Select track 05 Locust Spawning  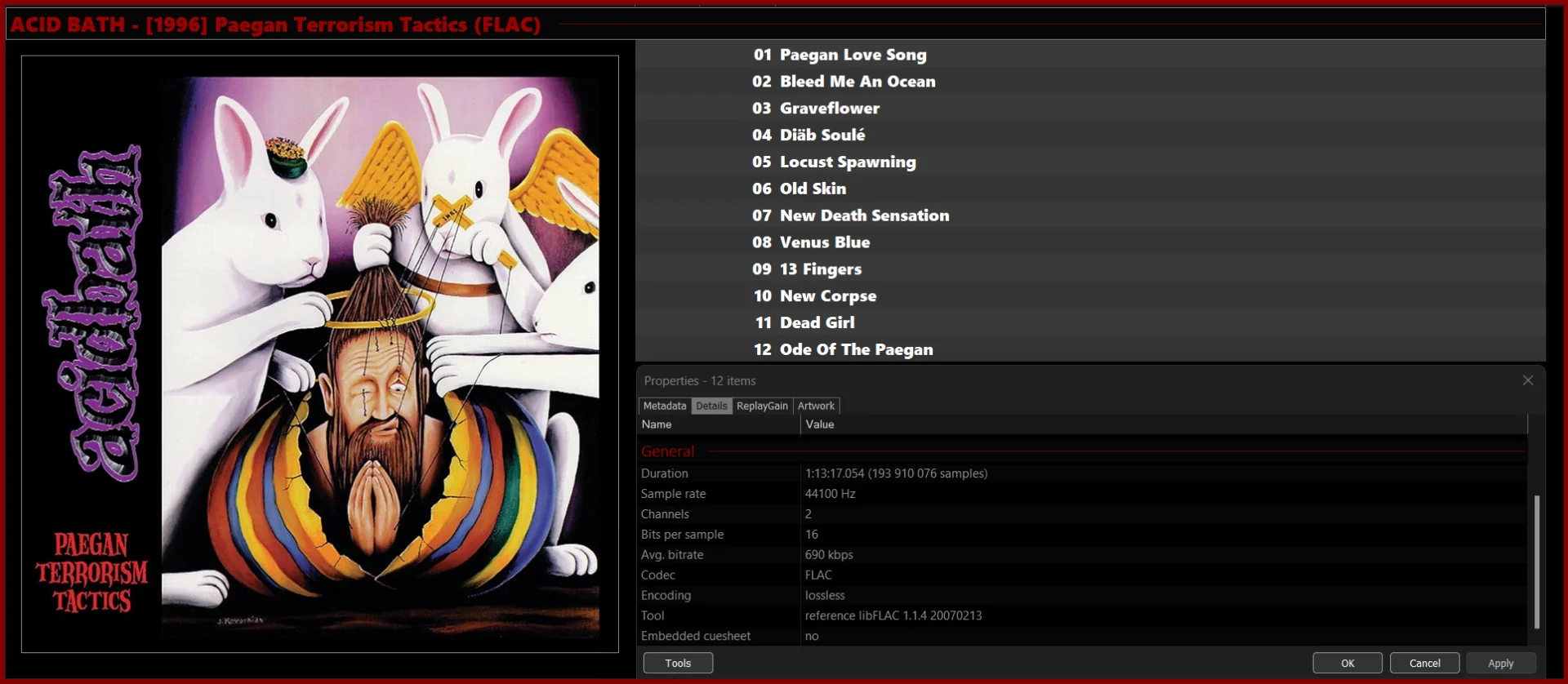[x=1090, y=162]
